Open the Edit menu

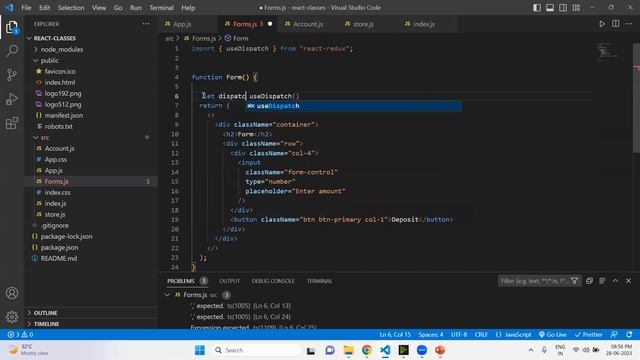(x=44, y=8)
